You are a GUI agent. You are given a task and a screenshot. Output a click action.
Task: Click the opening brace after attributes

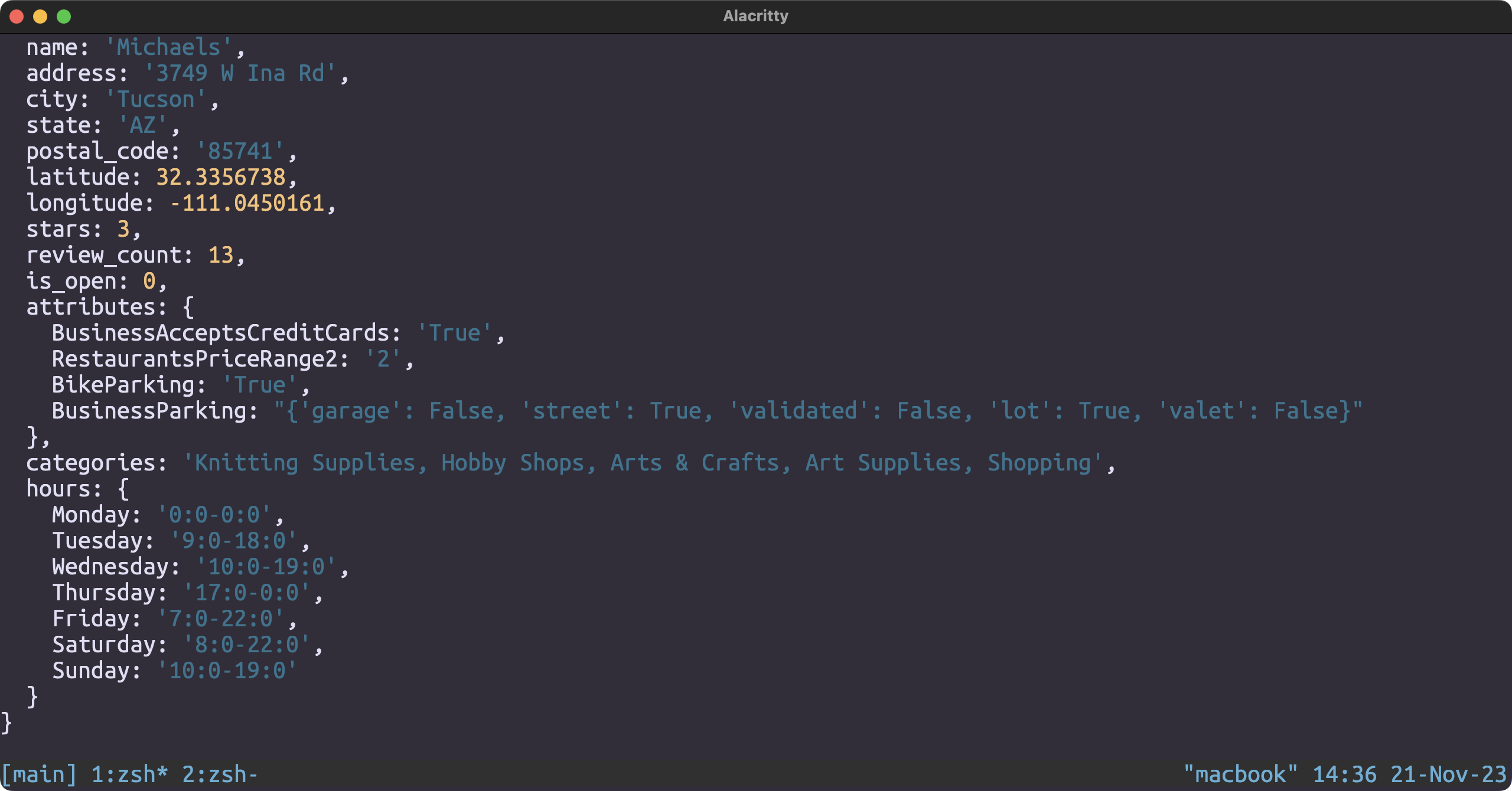coord(188,307)
